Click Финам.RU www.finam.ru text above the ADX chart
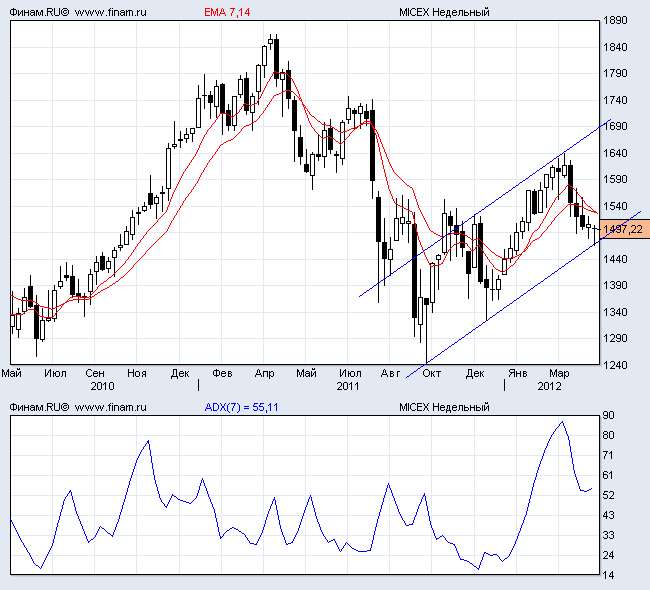 tap(78, 407)
